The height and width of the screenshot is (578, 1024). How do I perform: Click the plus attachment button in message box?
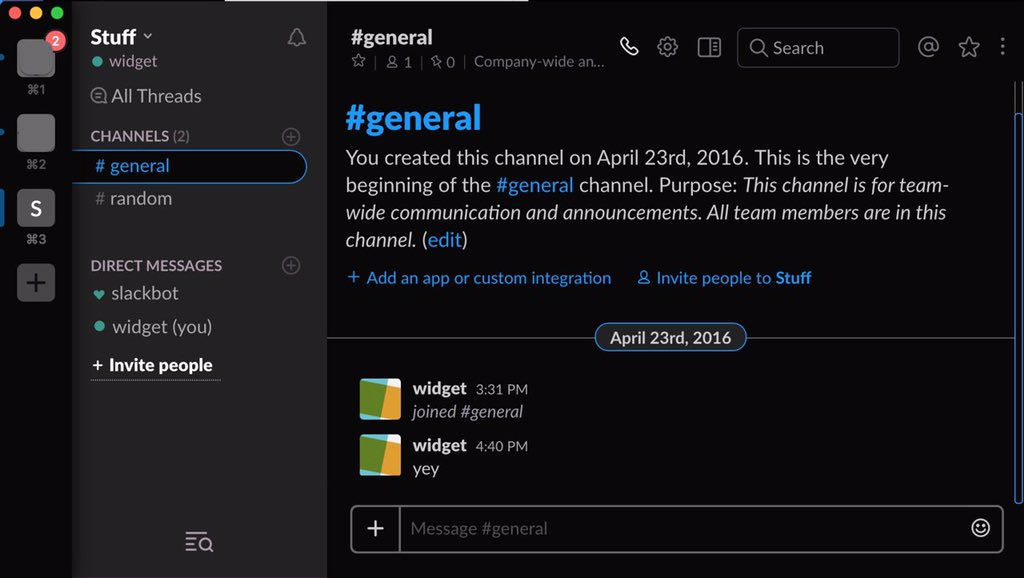376,528
